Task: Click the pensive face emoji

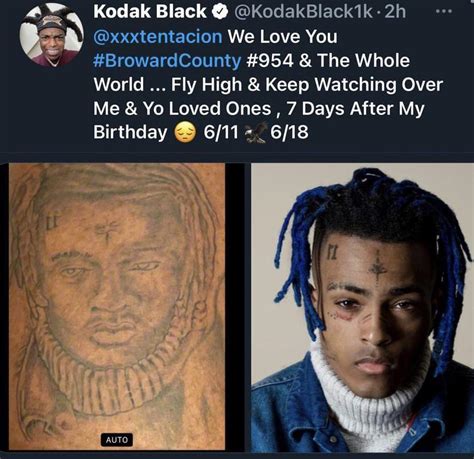Action: (x=185, y=132)
